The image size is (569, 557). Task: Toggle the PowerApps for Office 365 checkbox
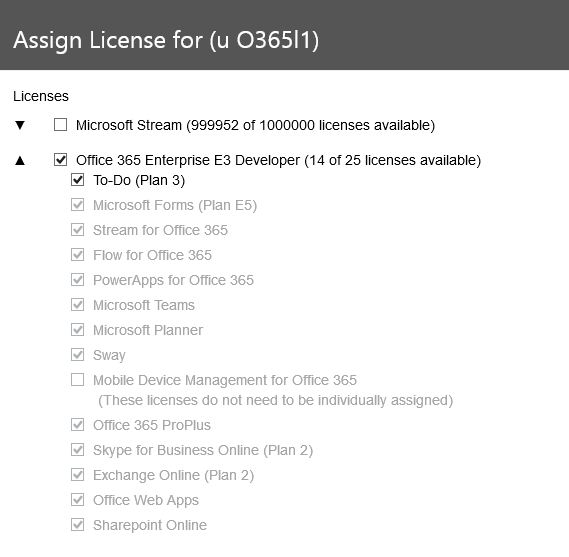pos(78,280)
